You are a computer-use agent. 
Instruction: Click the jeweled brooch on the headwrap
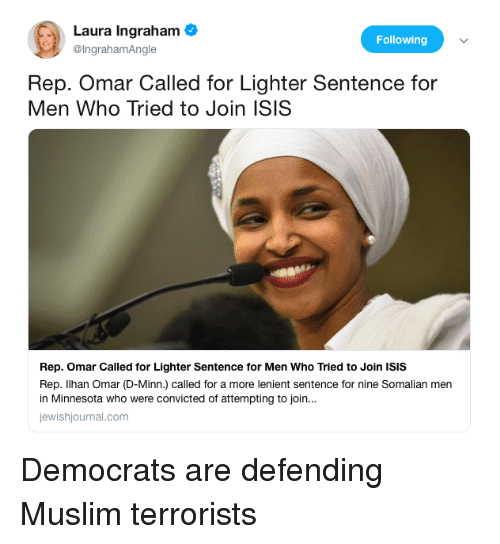216,177
